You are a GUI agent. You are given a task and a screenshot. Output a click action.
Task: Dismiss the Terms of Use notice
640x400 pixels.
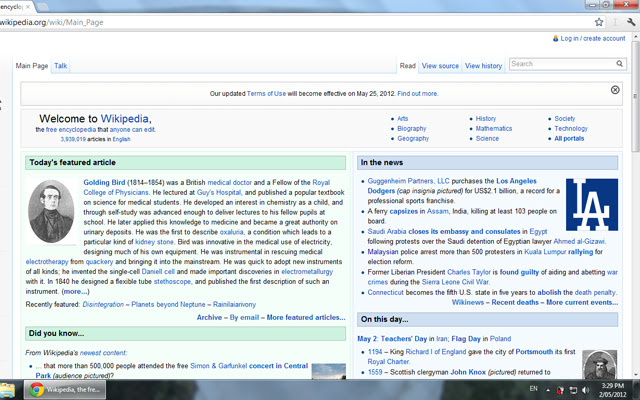615,90
